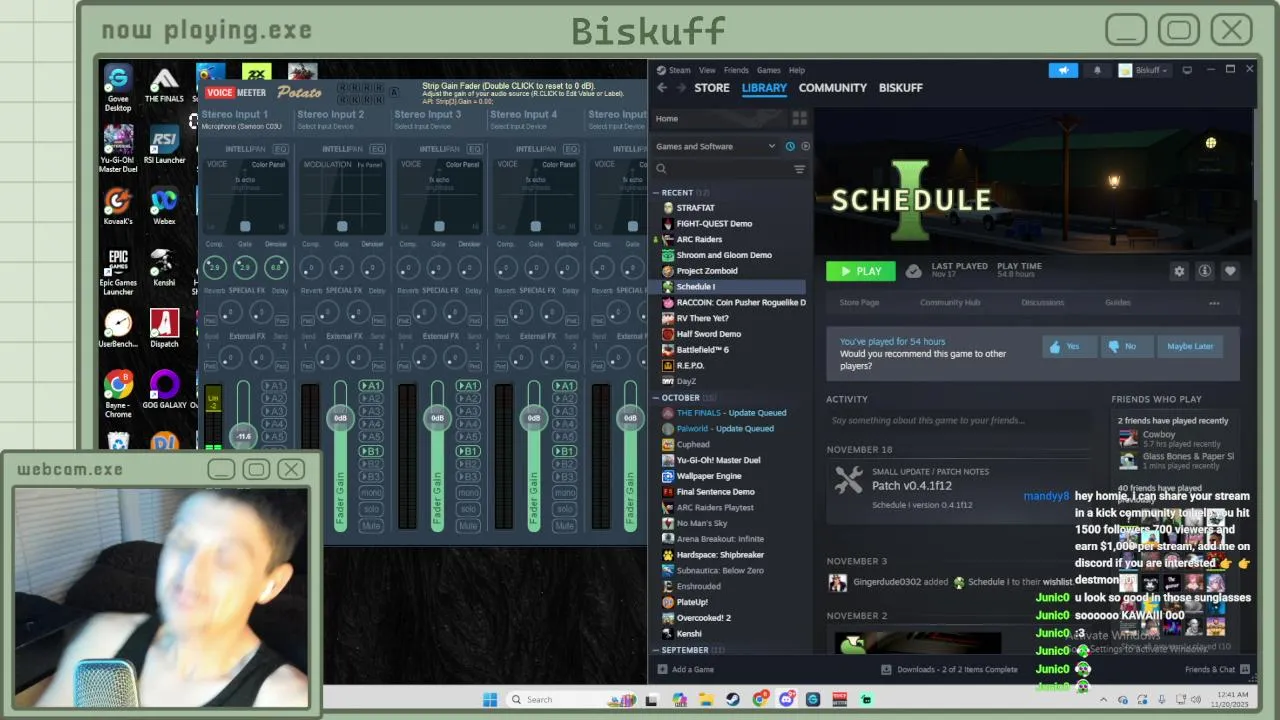Collapse the RECENT library section
The image size is (1280, 720).
tap(657, 192)
